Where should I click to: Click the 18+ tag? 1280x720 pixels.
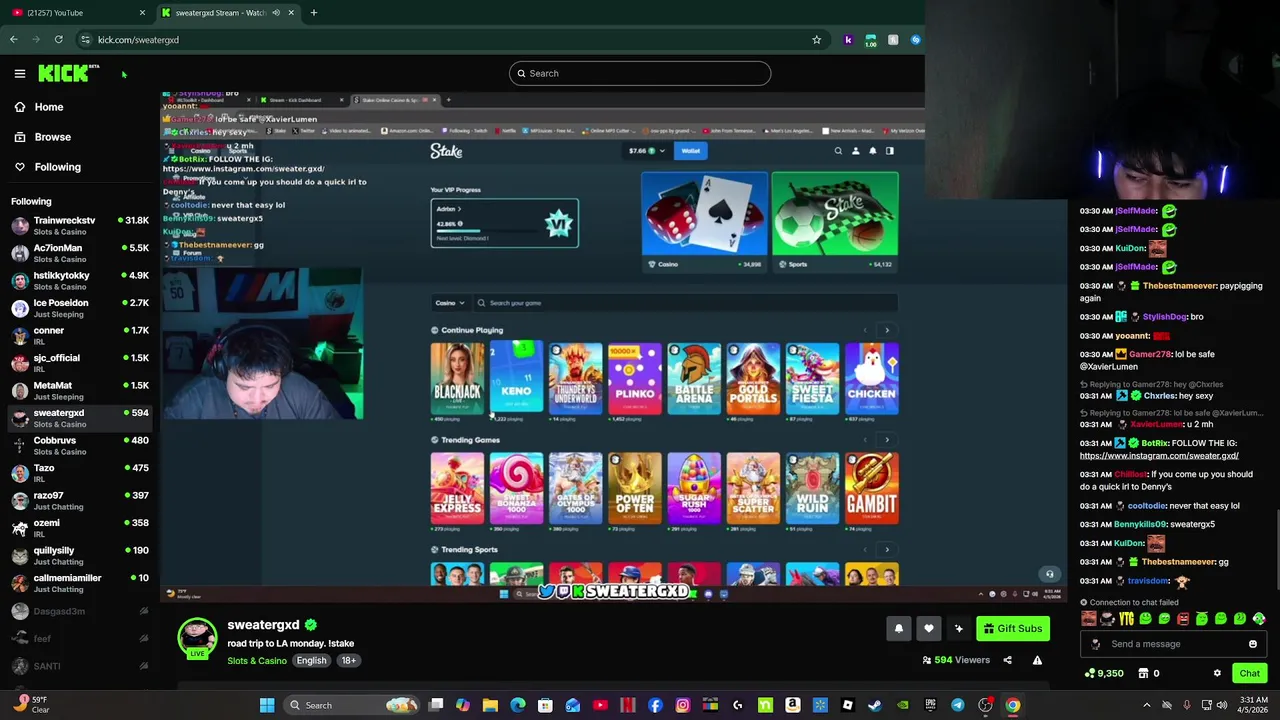348,661
